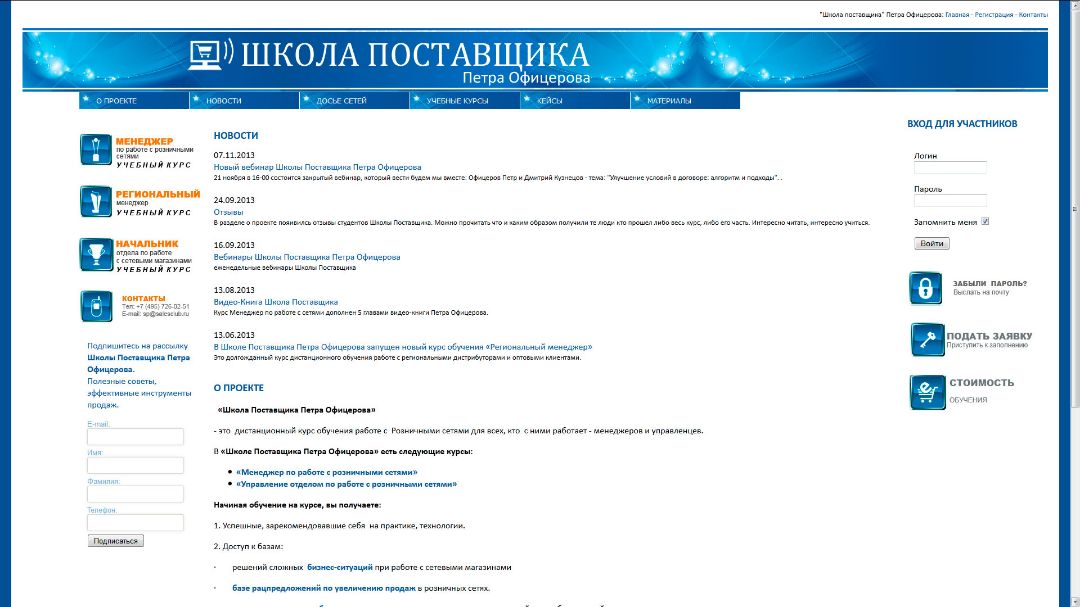Click the Забыли пароль? text link
Image resolution: width=1080 pixels, height=607 pixels.
[x=990, y=283]
